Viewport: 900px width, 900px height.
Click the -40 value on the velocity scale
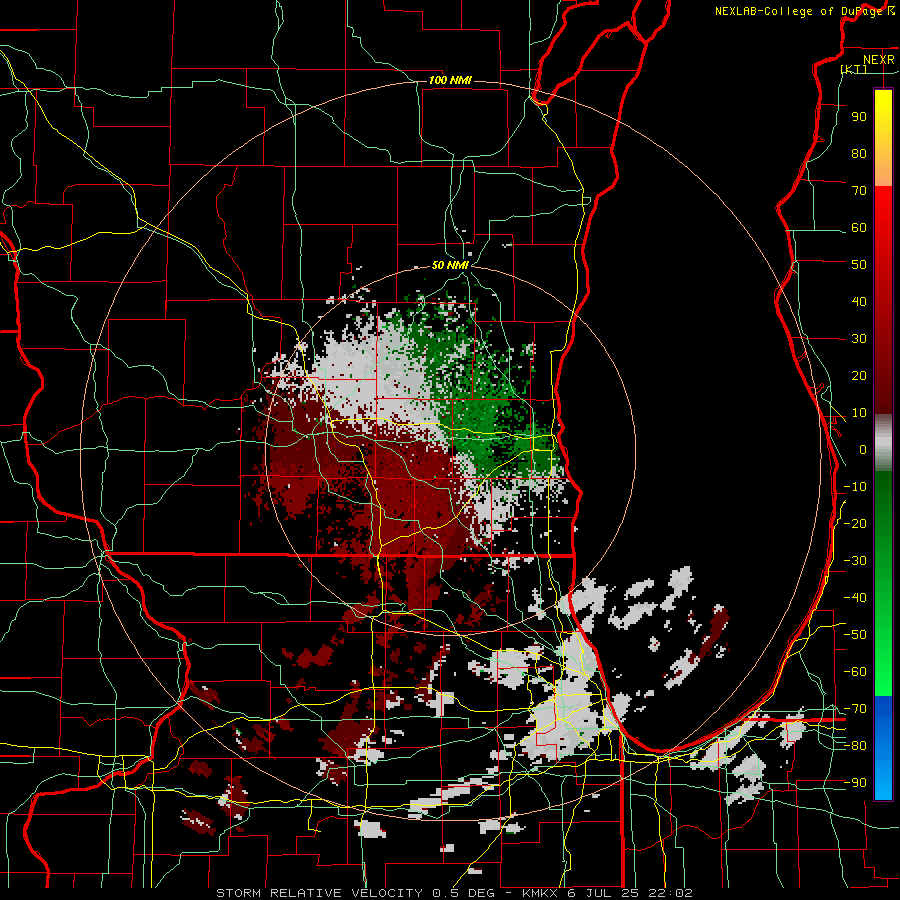pyautogui.click(x=855, y=598)
